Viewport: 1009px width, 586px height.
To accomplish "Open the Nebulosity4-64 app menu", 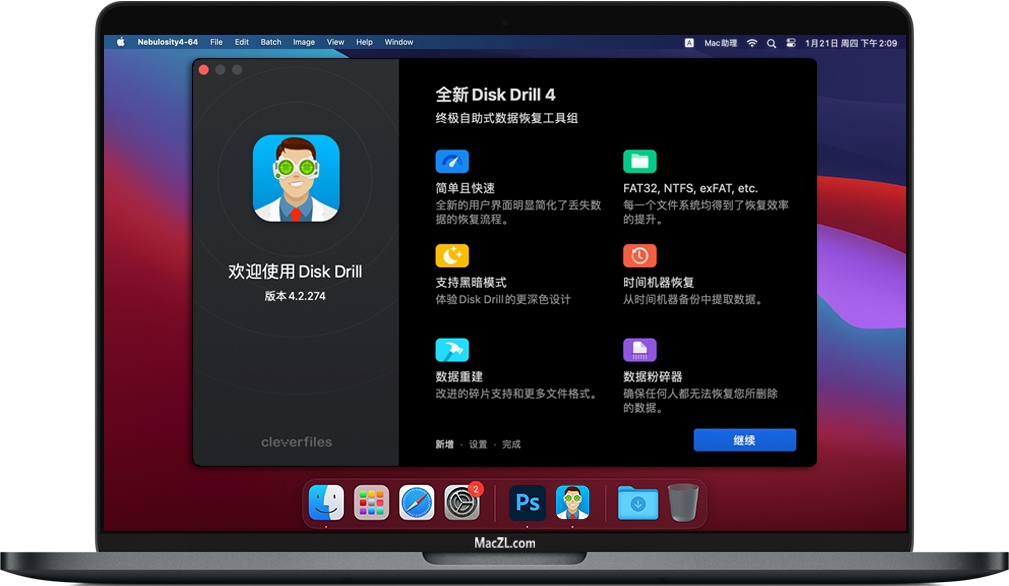I will [x=167, y=42].
